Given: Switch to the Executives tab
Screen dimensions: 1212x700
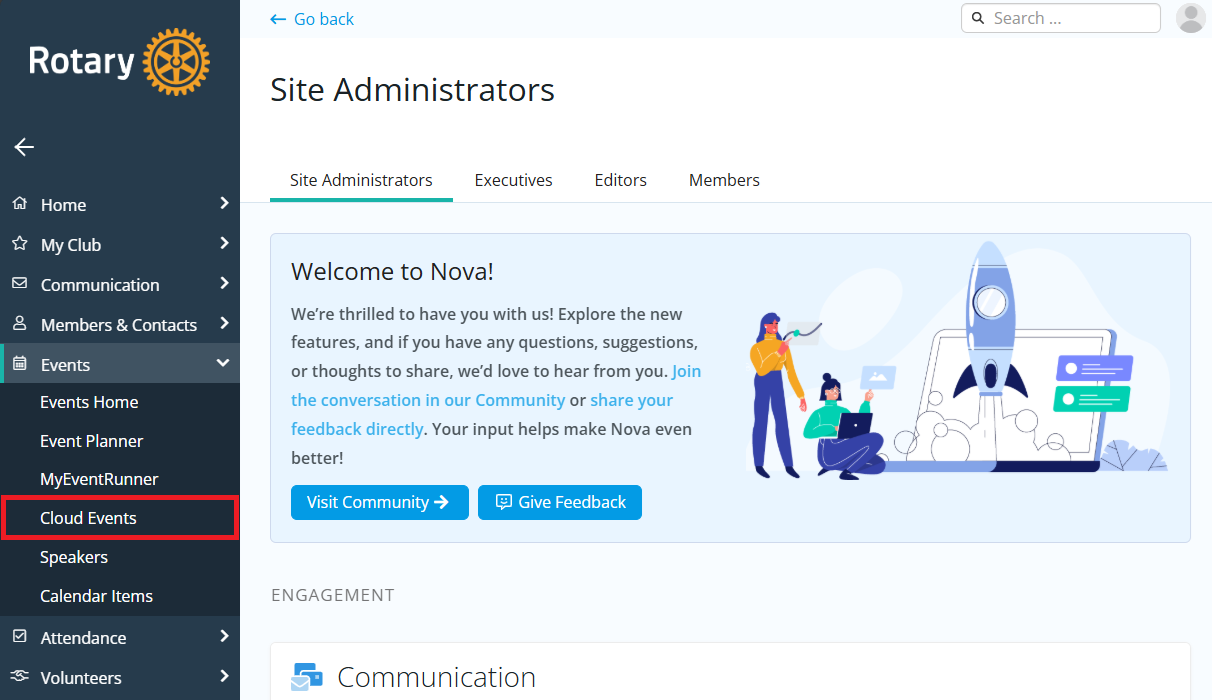Looking at the screenshot, I should point(513,180).
